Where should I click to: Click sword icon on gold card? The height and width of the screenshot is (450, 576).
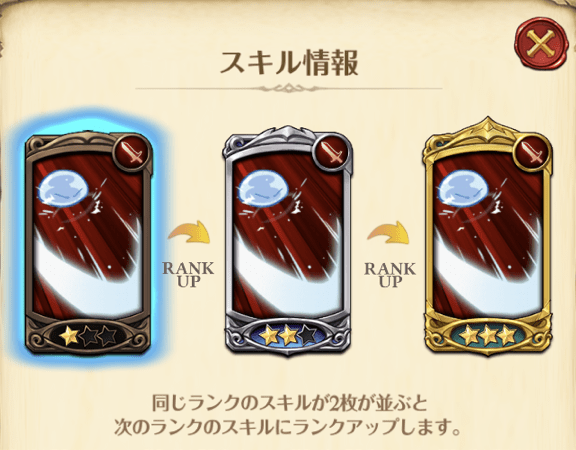533,151
